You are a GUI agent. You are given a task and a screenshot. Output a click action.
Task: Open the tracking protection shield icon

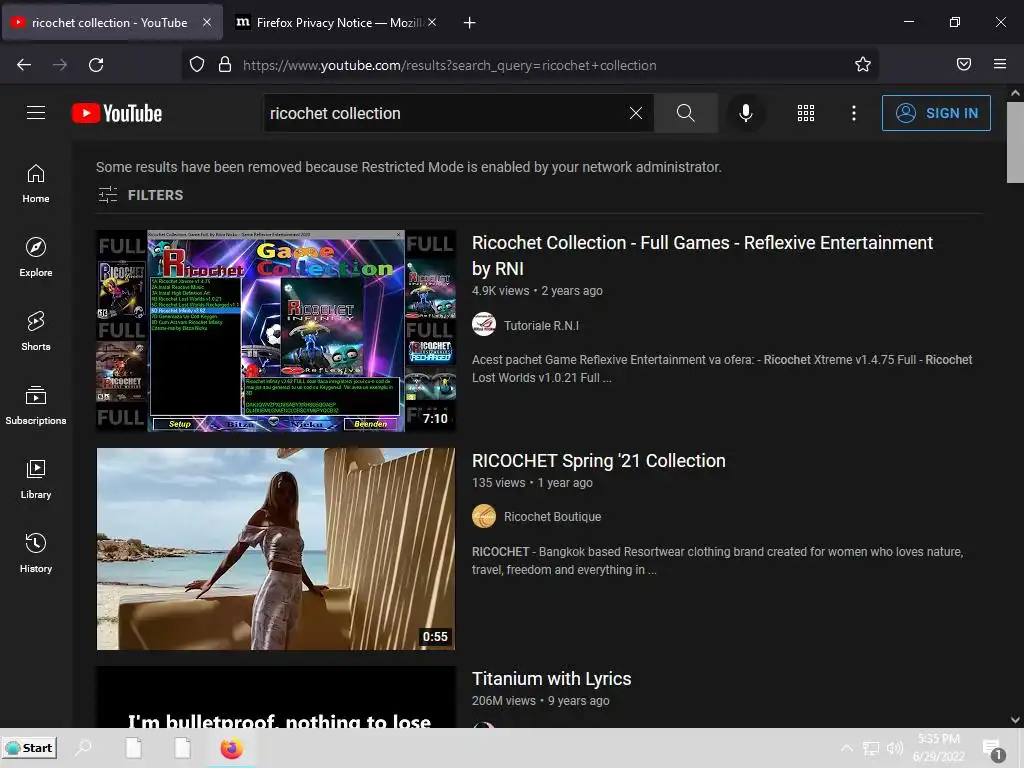pyautogui.click(x=197, y=65)
